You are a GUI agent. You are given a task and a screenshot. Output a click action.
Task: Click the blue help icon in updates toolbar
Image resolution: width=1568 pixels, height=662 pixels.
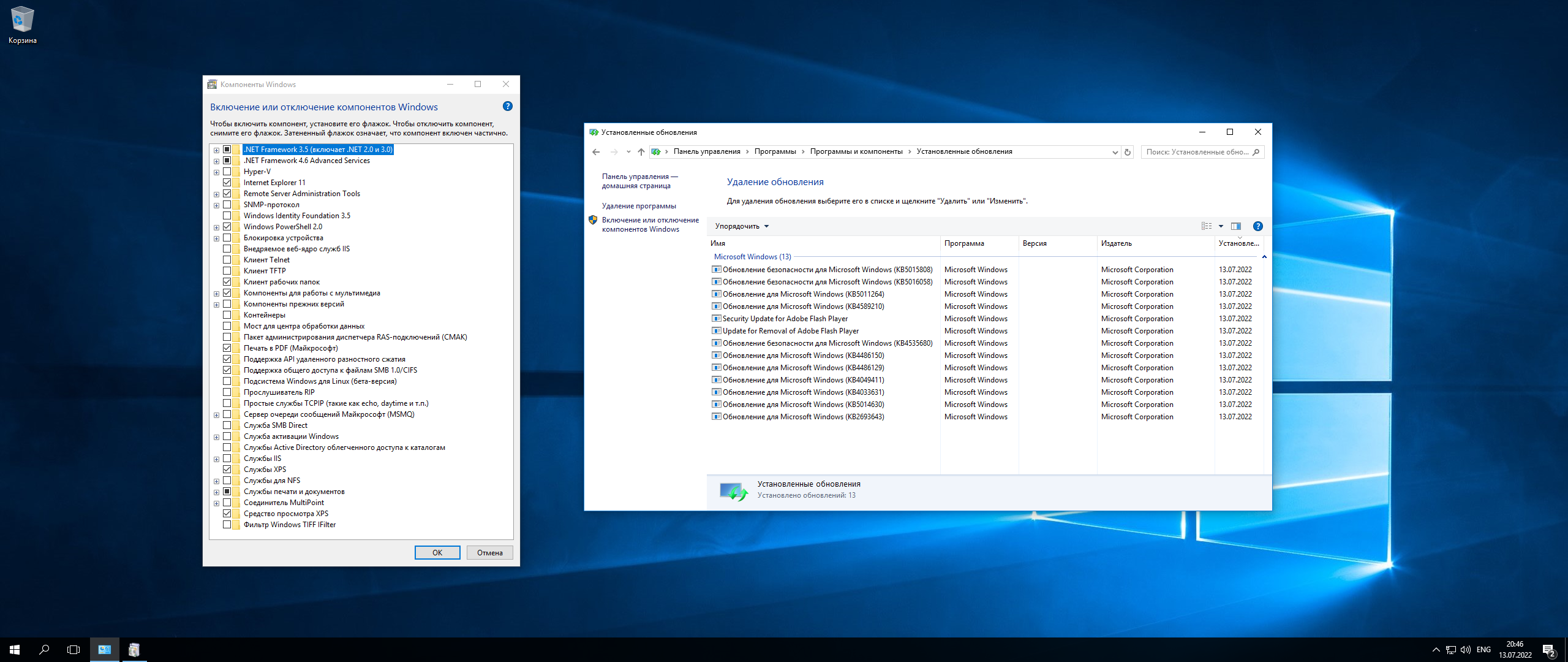click(1257, 226)
